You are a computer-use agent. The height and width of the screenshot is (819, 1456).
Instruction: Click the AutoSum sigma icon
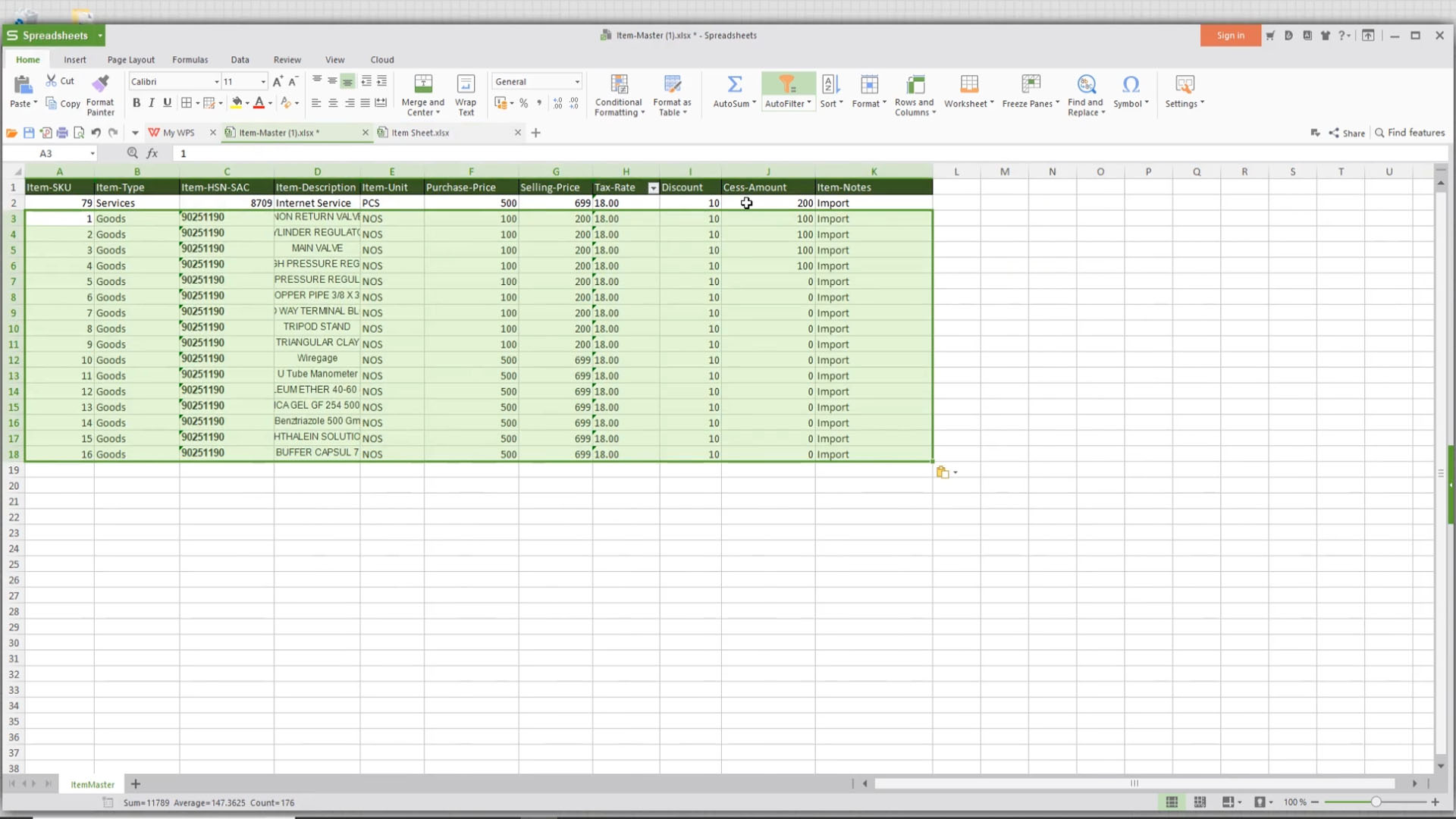click(x=734, y=83)
